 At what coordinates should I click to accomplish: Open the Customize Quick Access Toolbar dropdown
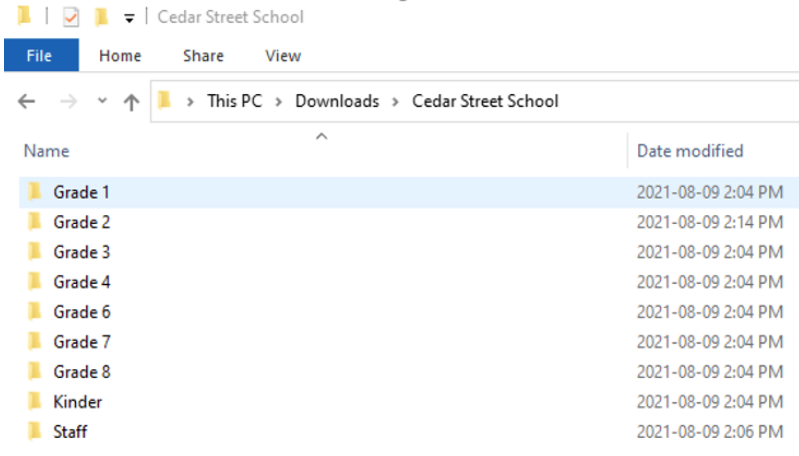tap(128, 18)
